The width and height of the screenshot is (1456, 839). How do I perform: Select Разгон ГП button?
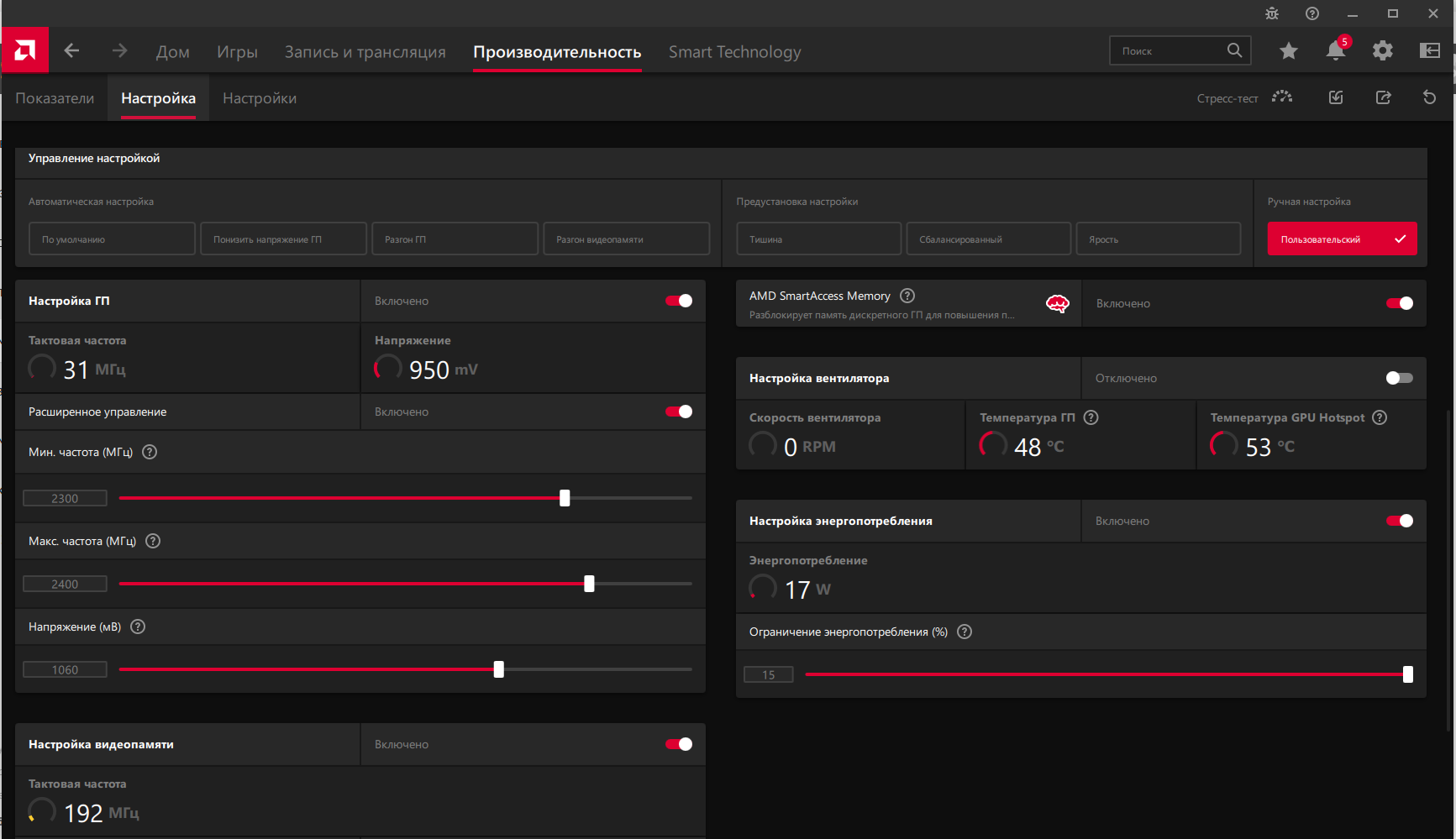click(x=455, y=239)
